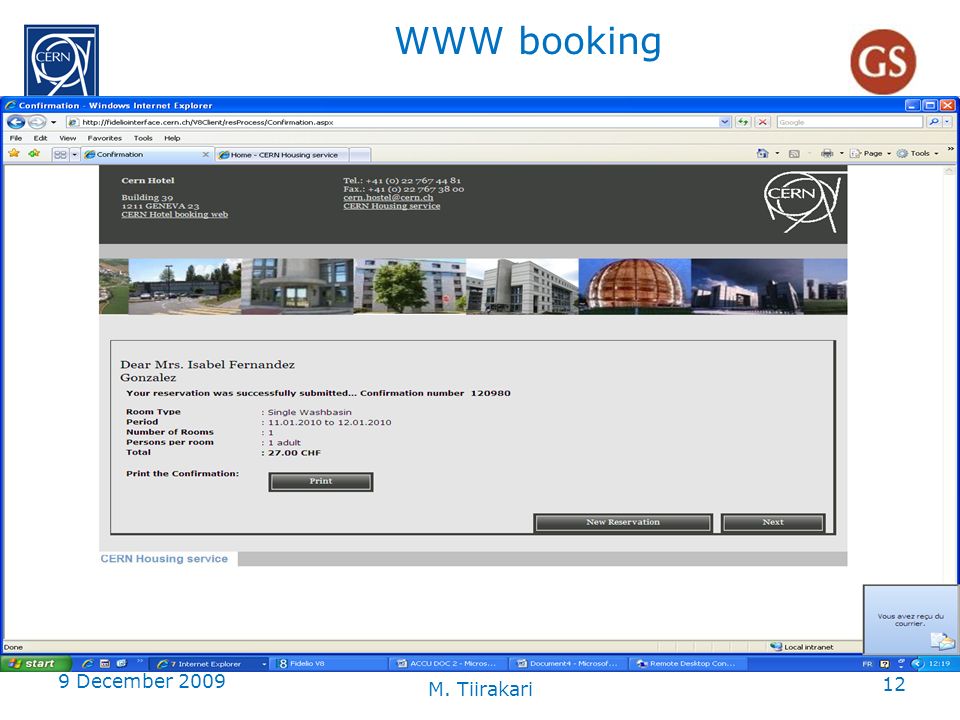Image resolution: width=960 pixels, height=720 pixels.
Task: Click the address bar URL field
Action: (392, 122)
